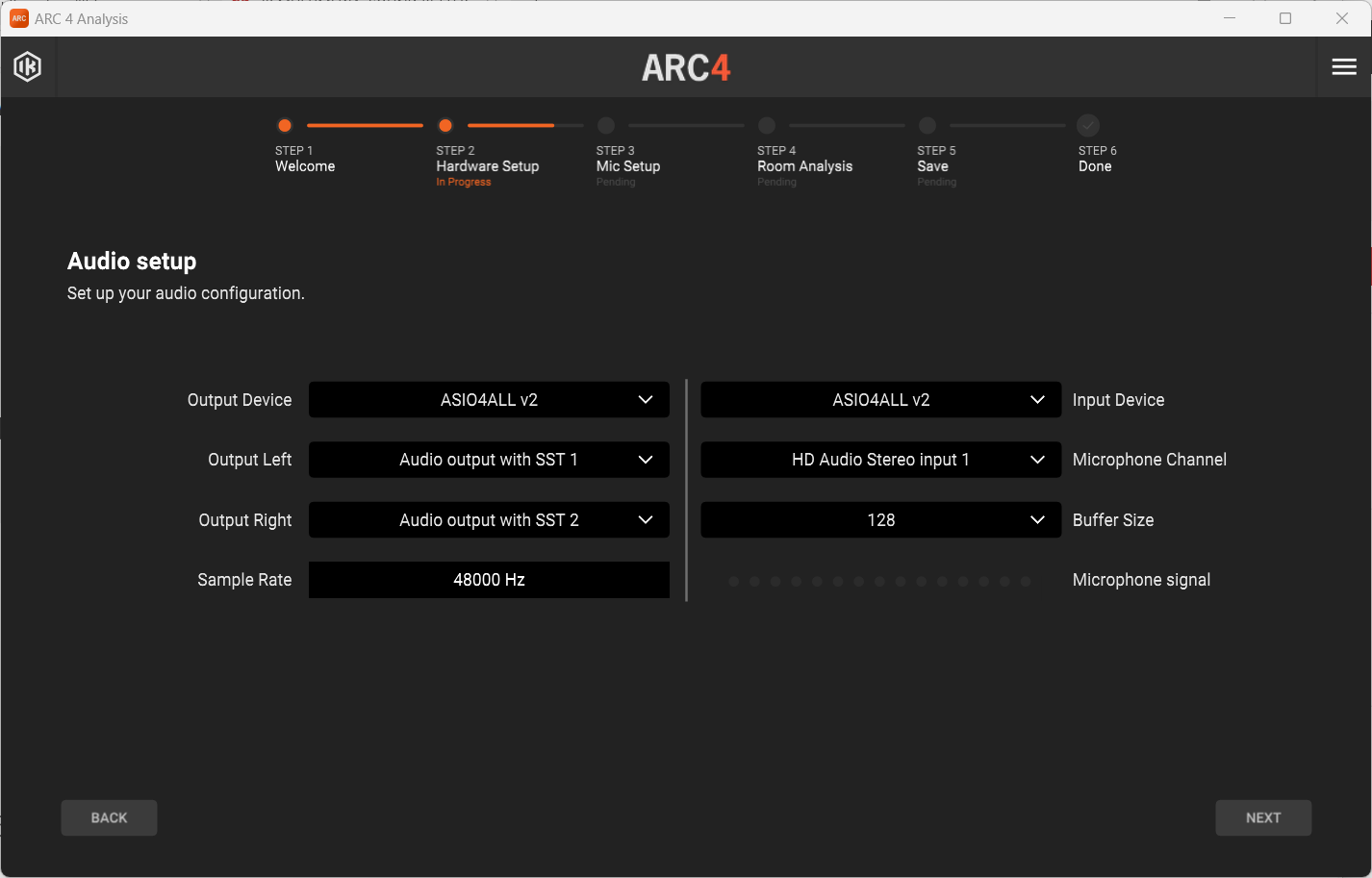Screen dimensions: 1372x878
Task: Click the Output Device label
Action: tap(240, 400)
